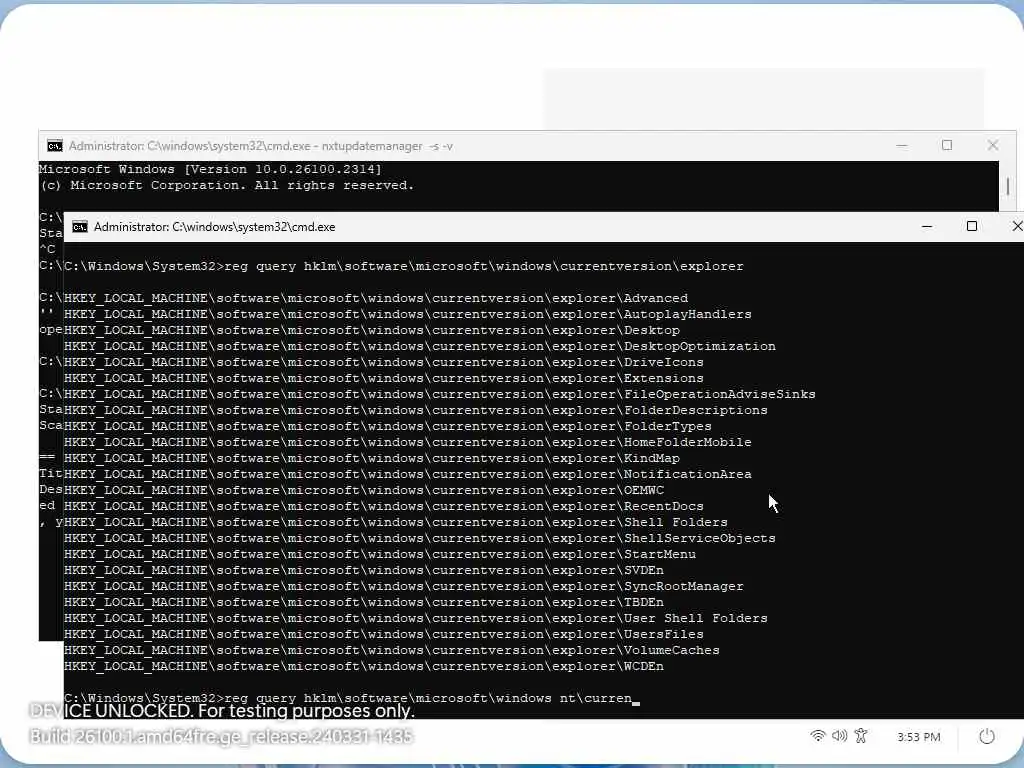Viewport: 1024px width, 768px height.
Task: Click the prompt line with 'windows nt\curren'
Action: [x=351, y=698]
